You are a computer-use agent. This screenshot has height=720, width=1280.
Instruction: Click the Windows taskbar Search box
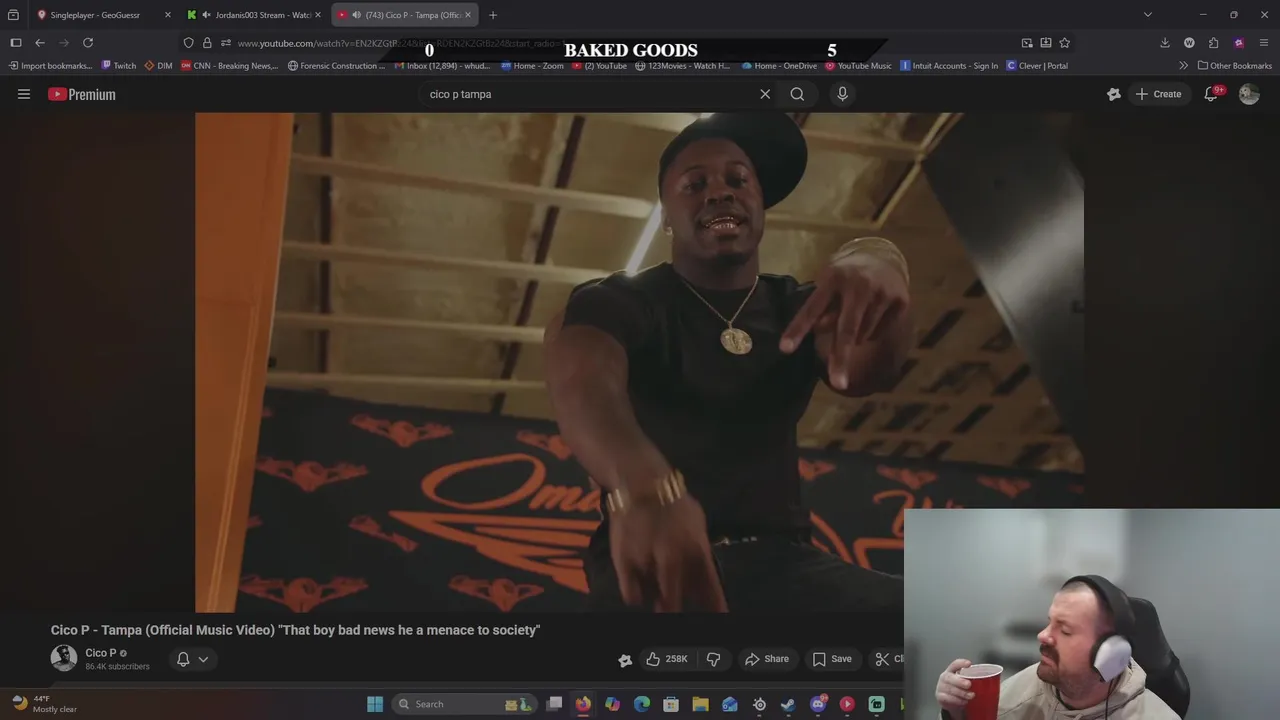[463, 704]
